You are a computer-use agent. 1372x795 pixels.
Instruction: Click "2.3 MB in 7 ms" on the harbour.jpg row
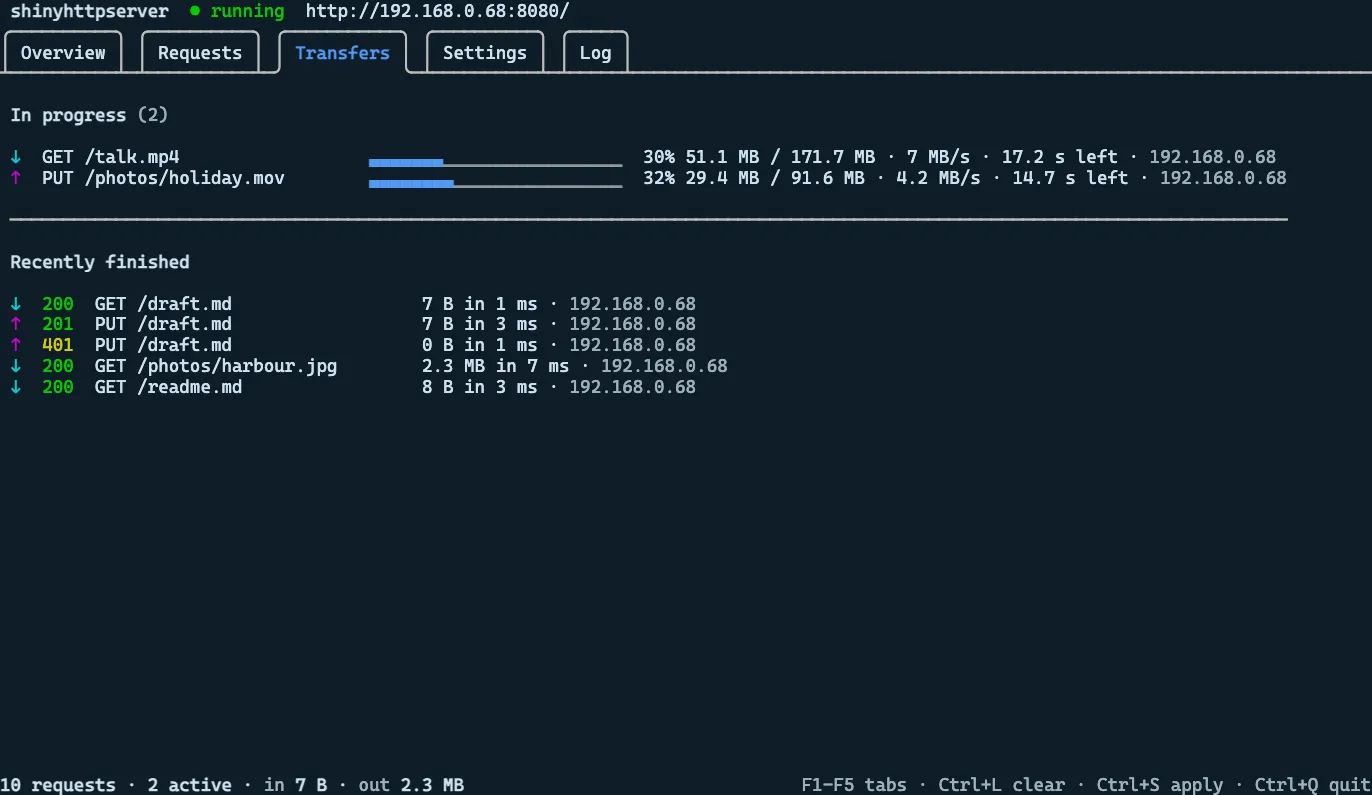(x=496, y=366)
